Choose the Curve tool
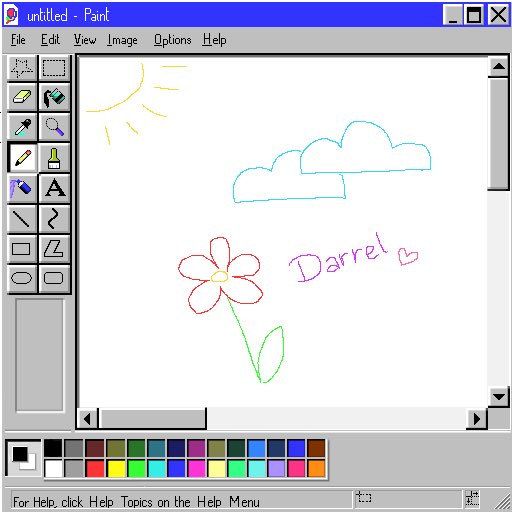 54,219
